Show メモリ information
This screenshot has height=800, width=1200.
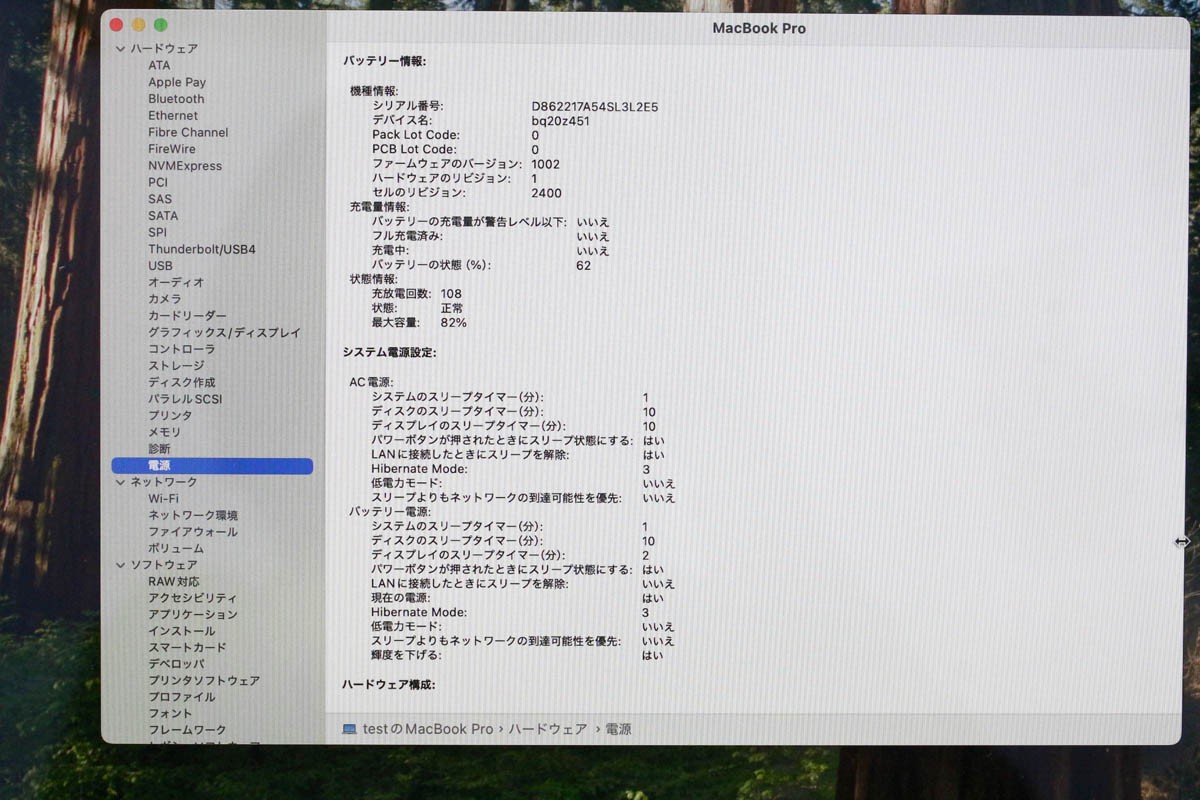tap(165, 432)
